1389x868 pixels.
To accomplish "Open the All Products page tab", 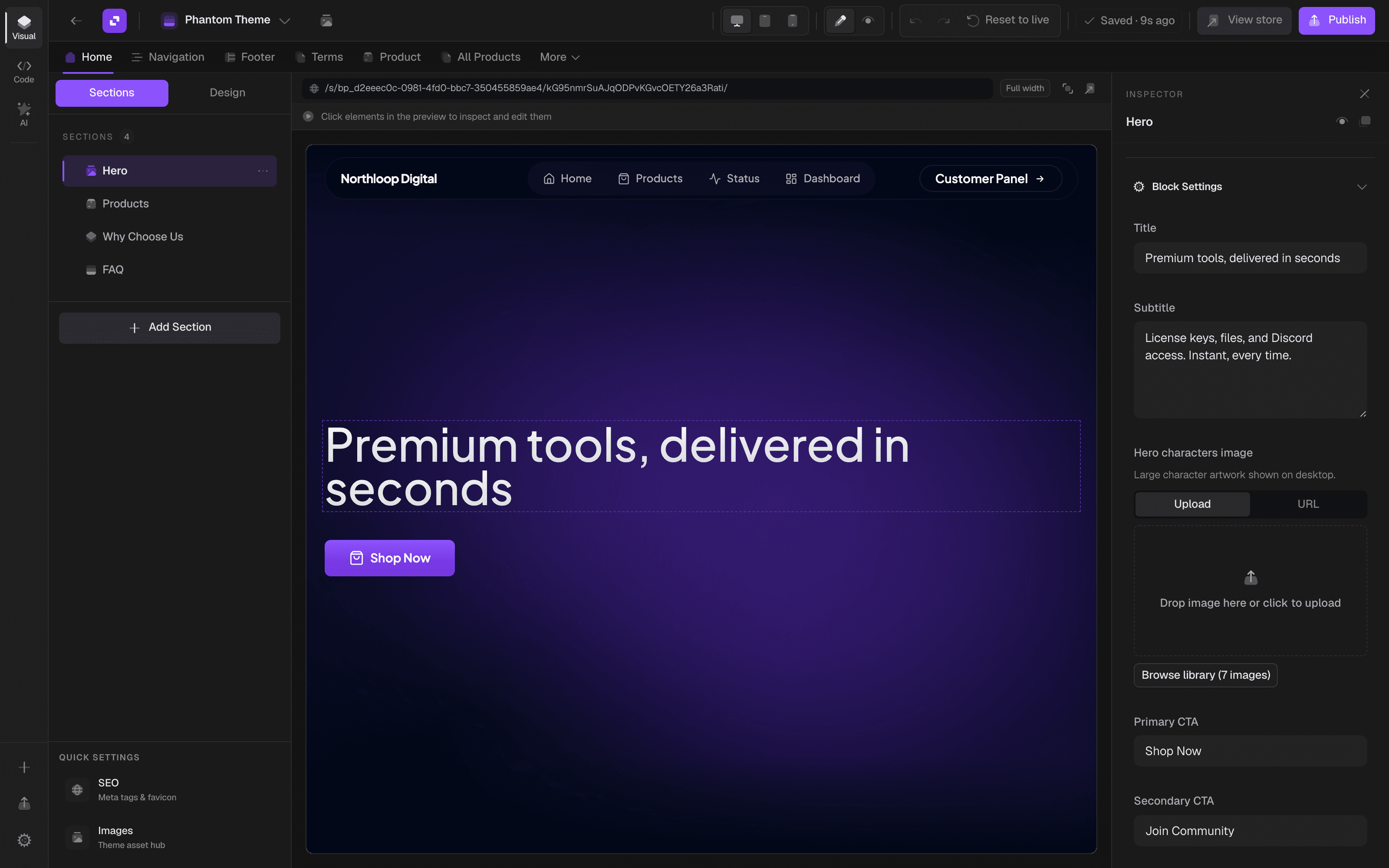I will click(x=481, y=57).
